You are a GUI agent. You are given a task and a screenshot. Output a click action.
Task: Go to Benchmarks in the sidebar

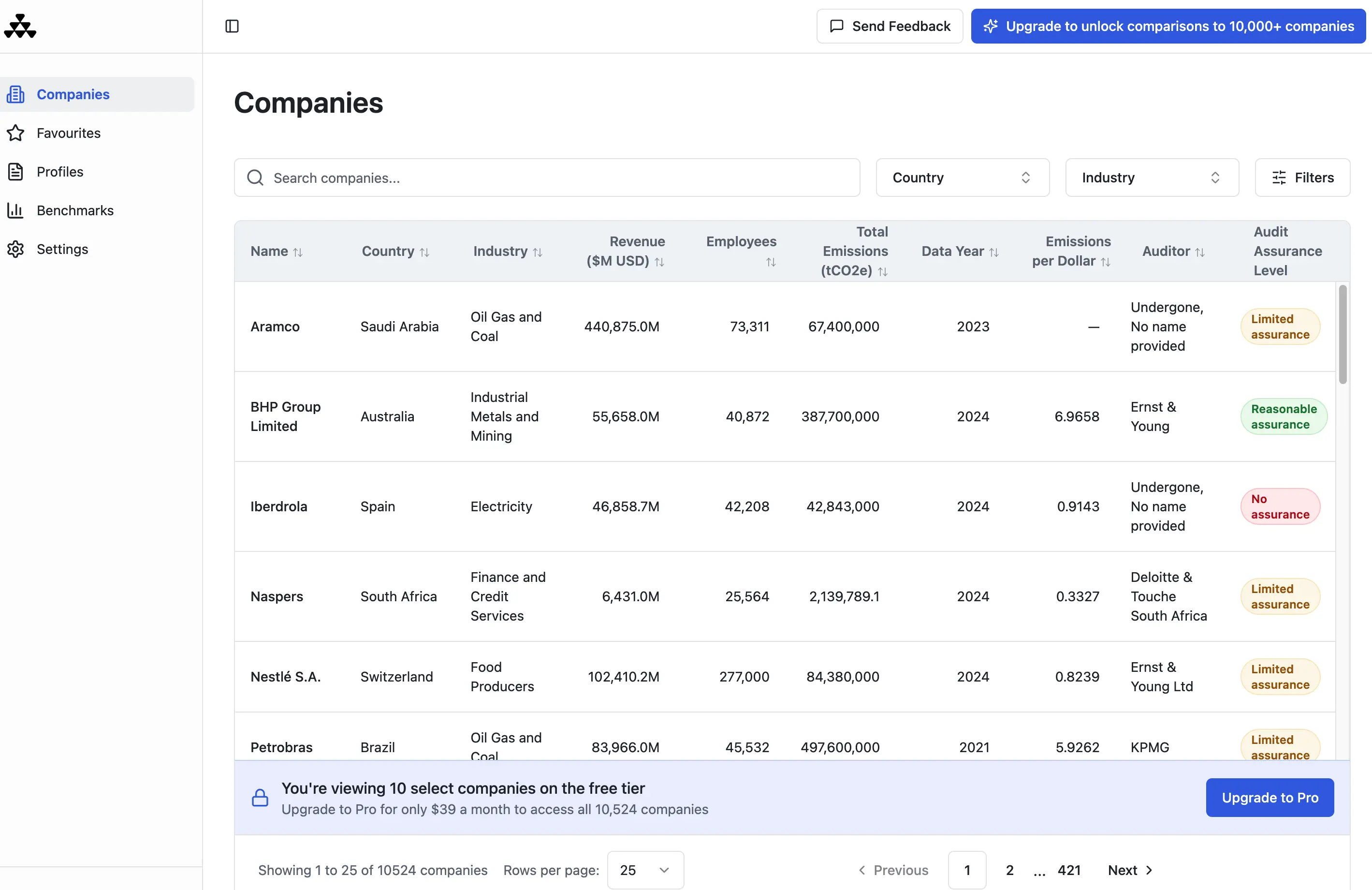[75, 210]
